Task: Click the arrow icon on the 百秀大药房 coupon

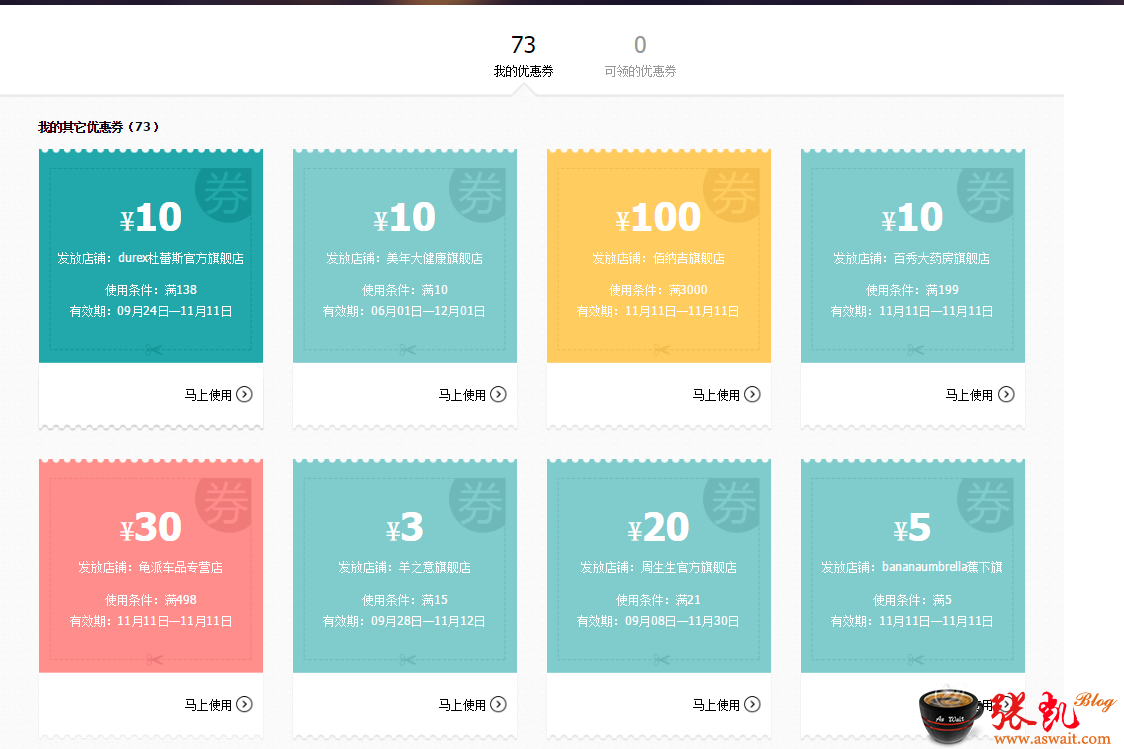Action: click(1006, 395)
